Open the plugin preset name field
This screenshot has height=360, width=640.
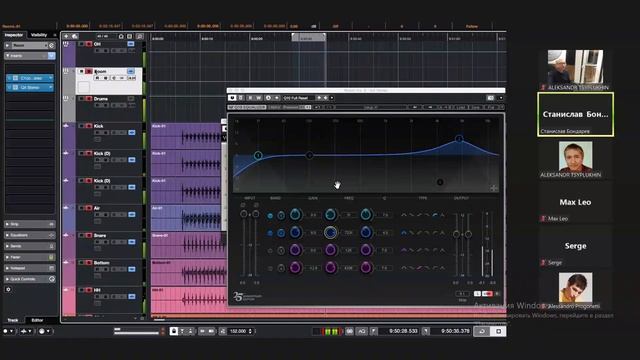[x=298, y=98]
